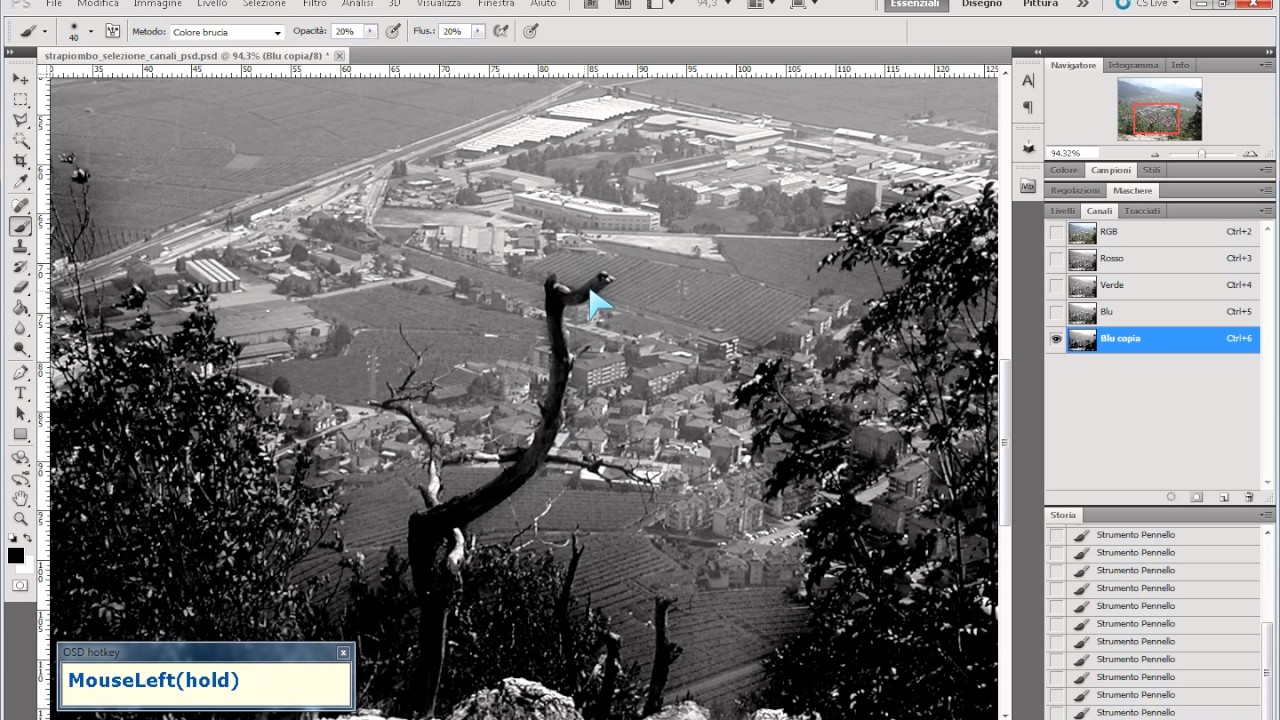This screenshot has width=1280, height=720.
Task: Switch to the Istogramma tab
Action: [1133, 65]
